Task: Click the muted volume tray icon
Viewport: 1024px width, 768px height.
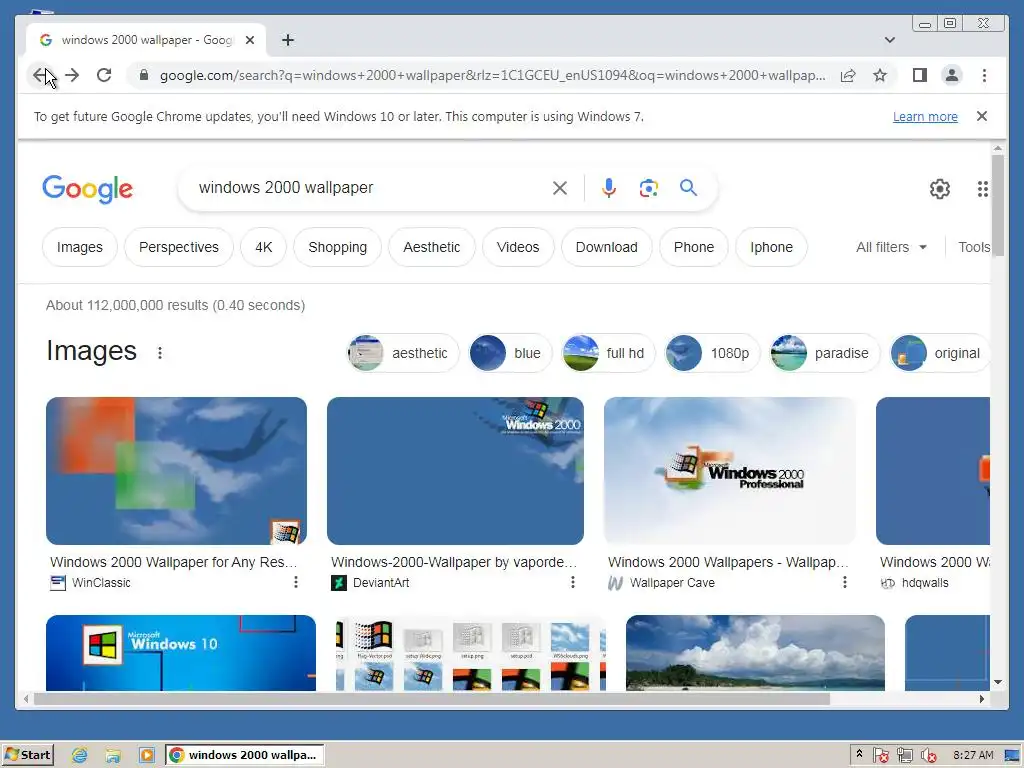Action: coord(928,756)
